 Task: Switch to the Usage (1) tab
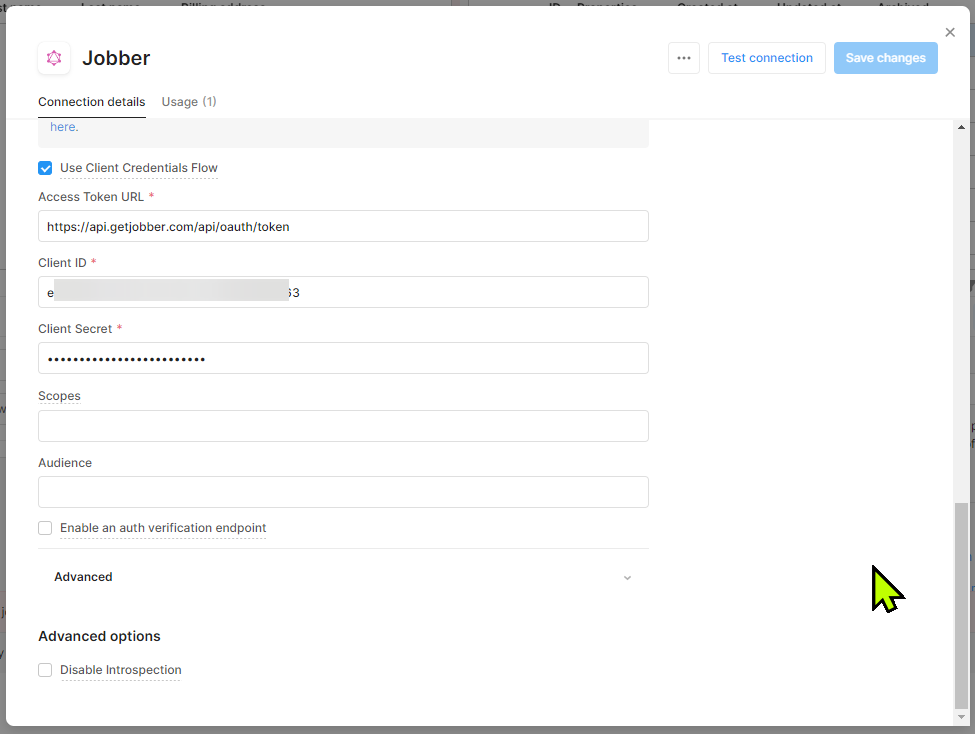[x=189, y=101]
